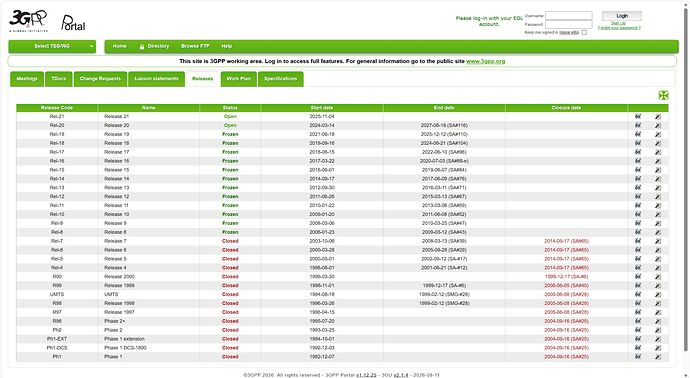Open the www.3gpp.org link

(x=485, y=61)
